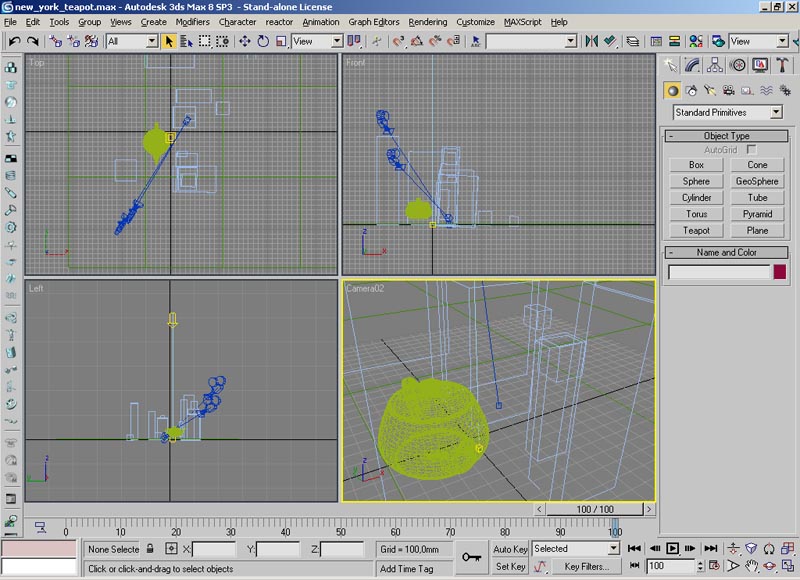The width and height of the screenshot is (800, 580).
Task: Toggle the selection lock padlock
Action: [150, 549]
